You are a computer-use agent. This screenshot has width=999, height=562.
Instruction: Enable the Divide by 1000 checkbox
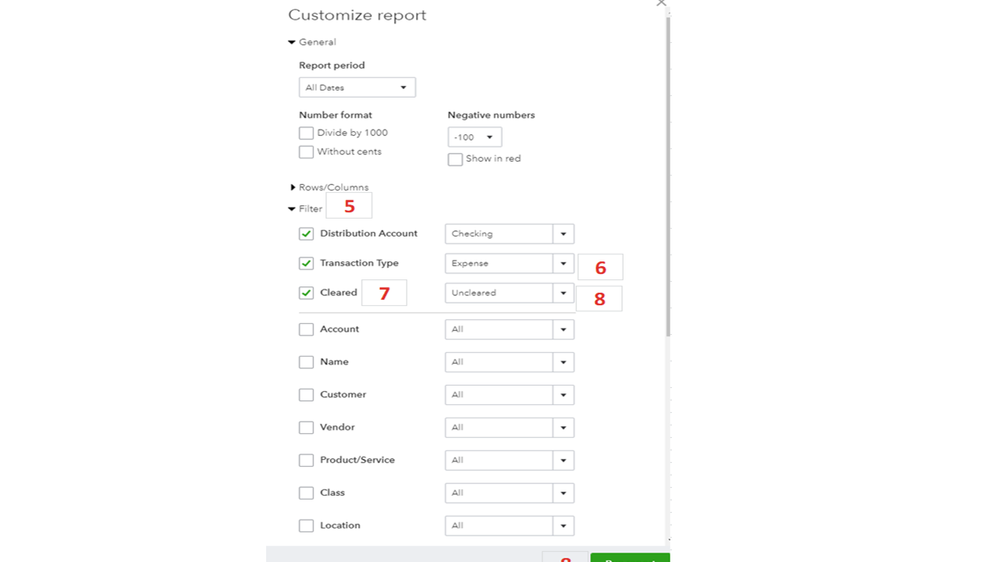(306, 133)
